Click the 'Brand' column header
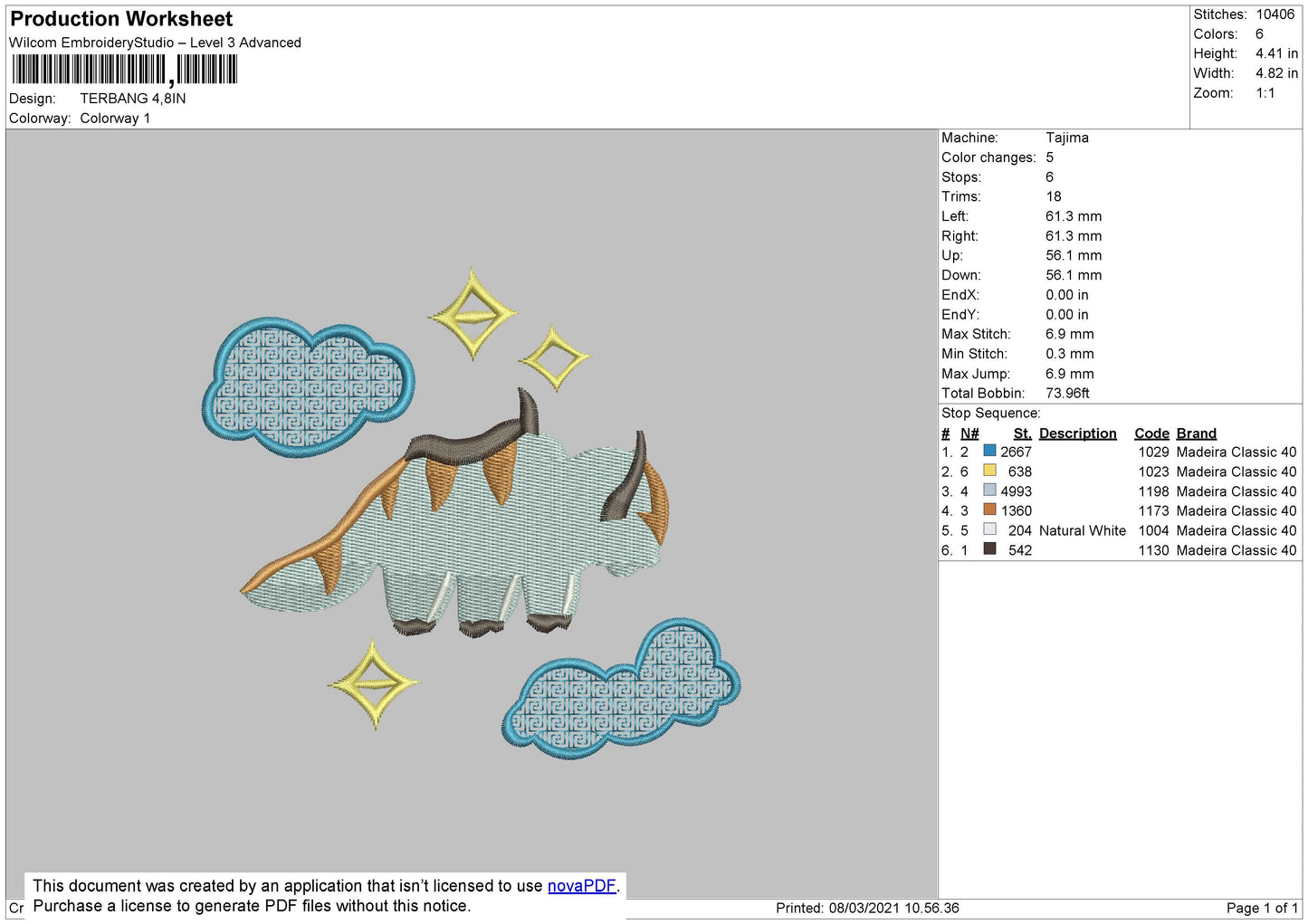Viewport: 1308px width, 924px height. tap(1196, 433)
